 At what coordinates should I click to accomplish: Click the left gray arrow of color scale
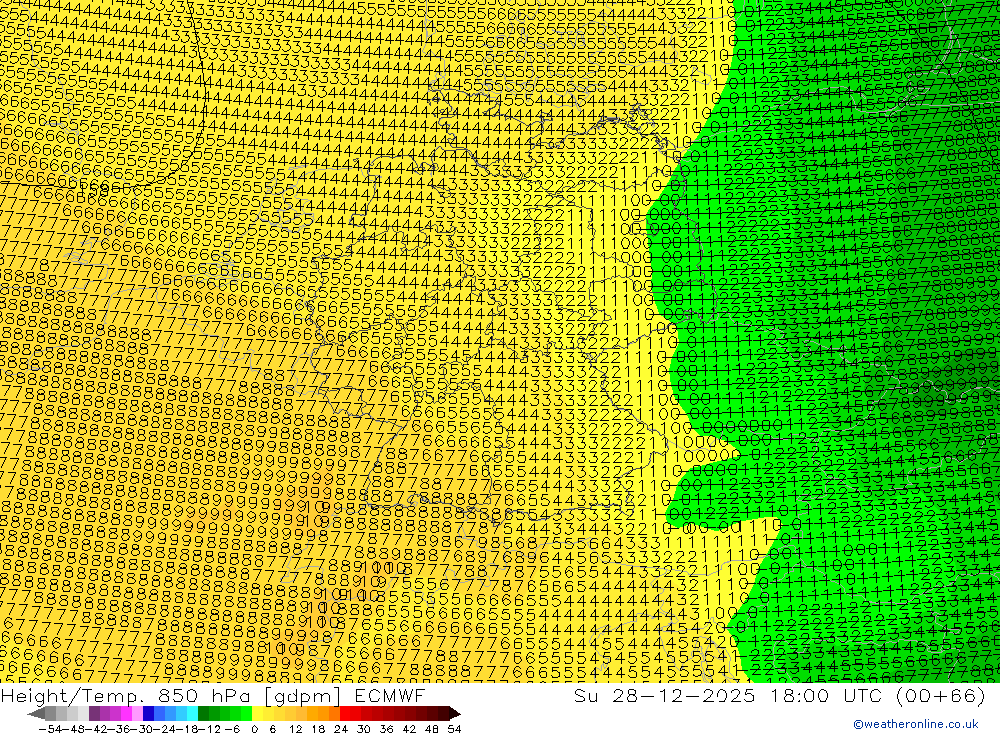[36, 714]
